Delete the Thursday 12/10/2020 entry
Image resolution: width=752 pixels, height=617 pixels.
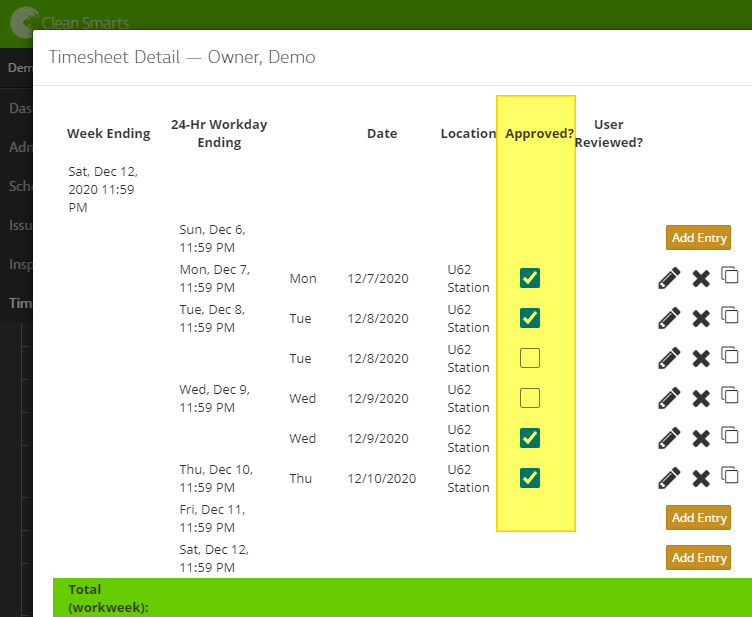[x=701, y=478]
